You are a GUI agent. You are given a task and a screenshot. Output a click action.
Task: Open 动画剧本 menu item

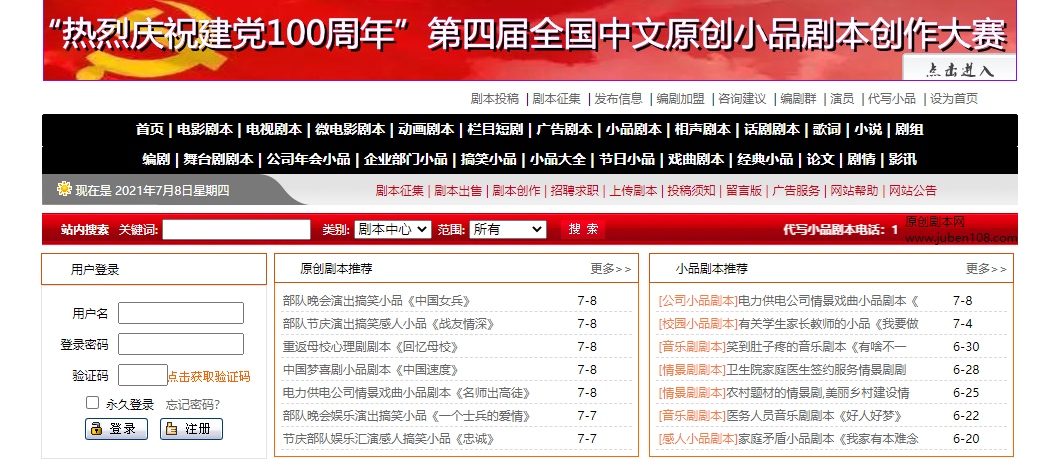(426, 129)
